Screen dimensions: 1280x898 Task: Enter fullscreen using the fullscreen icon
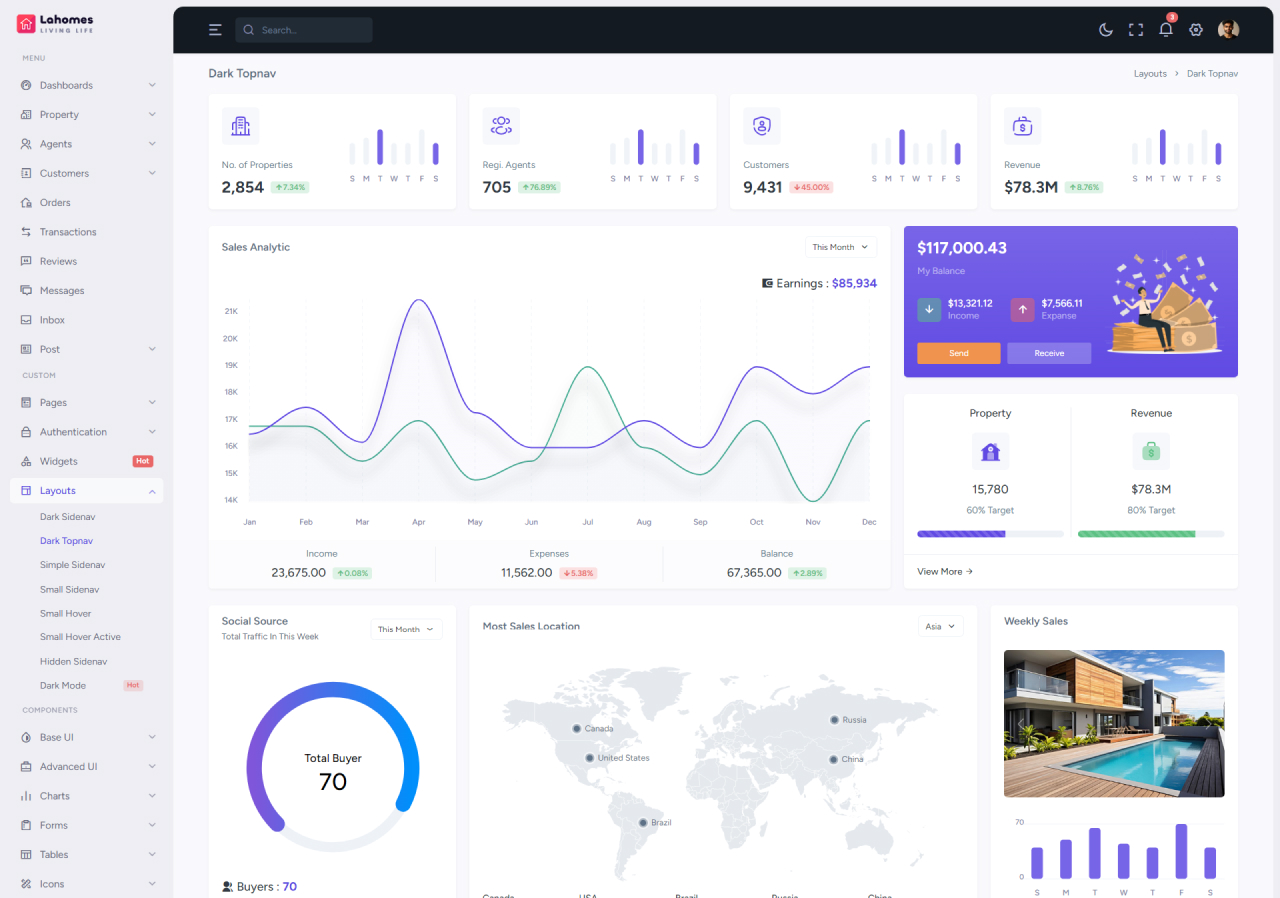[1136, 30]
